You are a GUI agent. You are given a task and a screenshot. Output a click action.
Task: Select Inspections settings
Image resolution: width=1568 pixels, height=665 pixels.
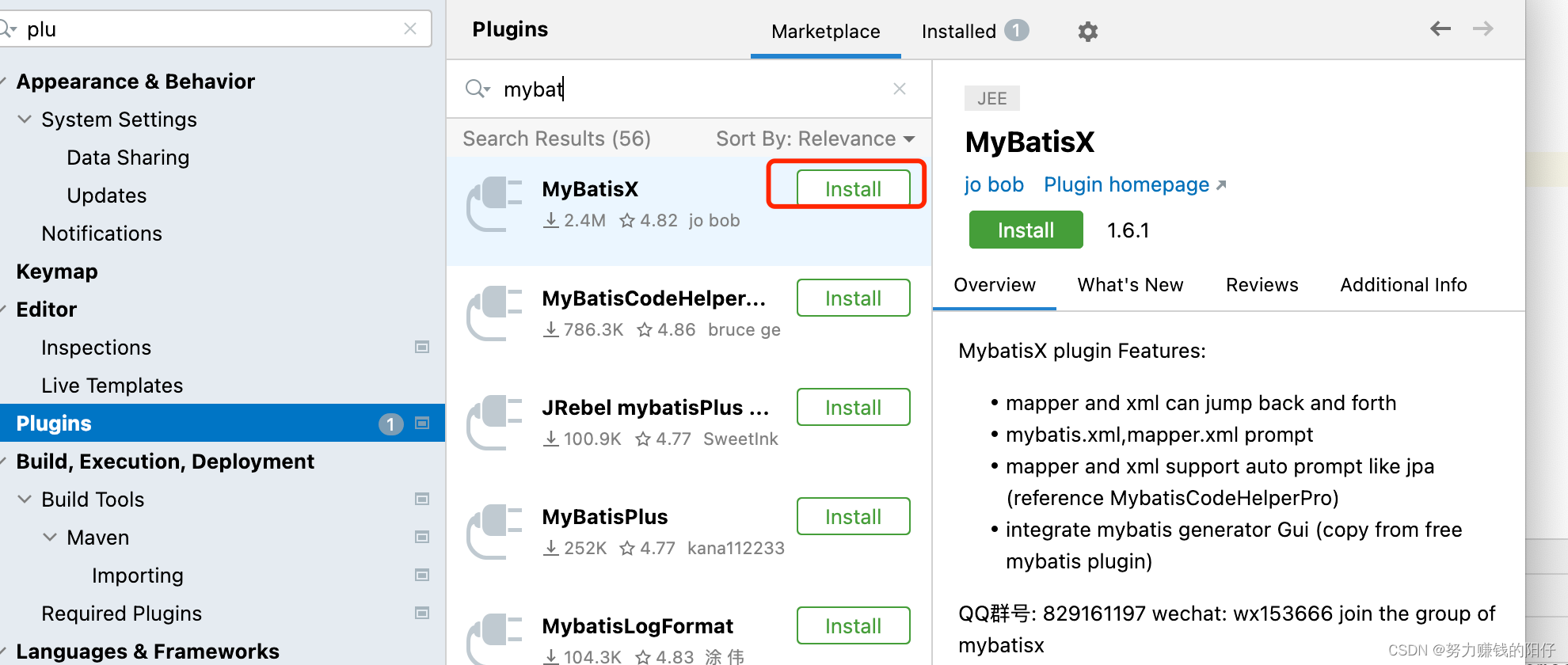tap(96, 348)
